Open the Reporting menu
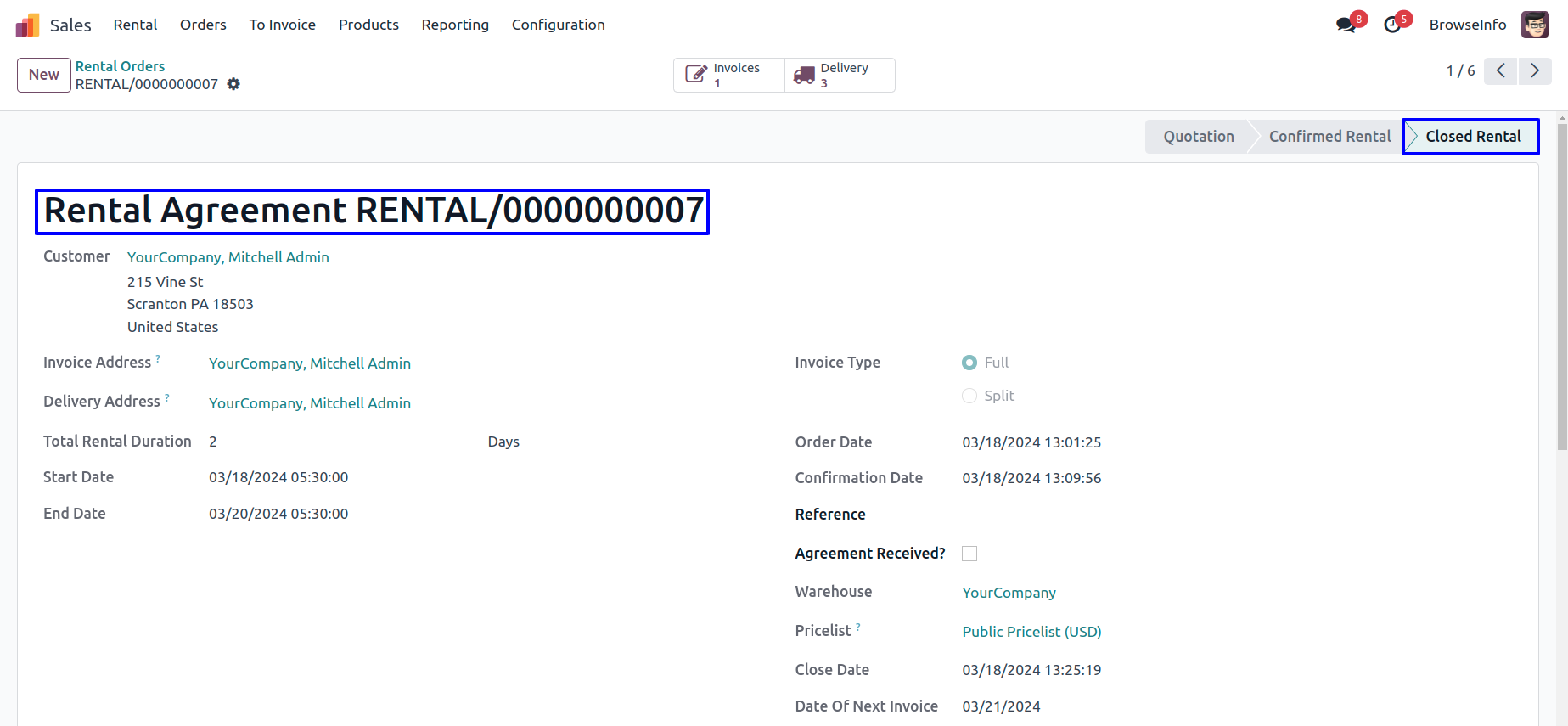Screen dimensions: 1568x726 click(455, 25)
